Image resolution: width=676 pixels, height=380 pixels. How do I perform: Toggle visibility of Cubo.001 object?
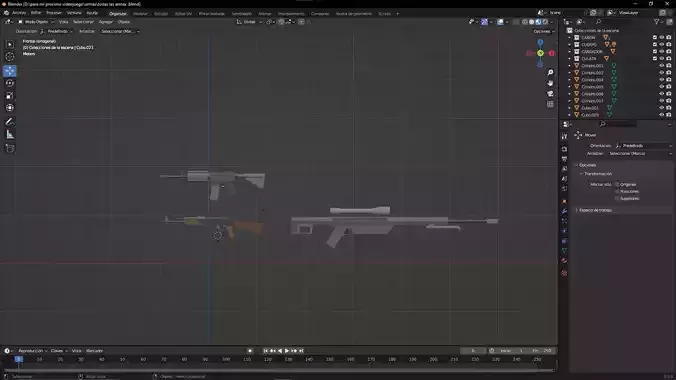pos(662,108)
